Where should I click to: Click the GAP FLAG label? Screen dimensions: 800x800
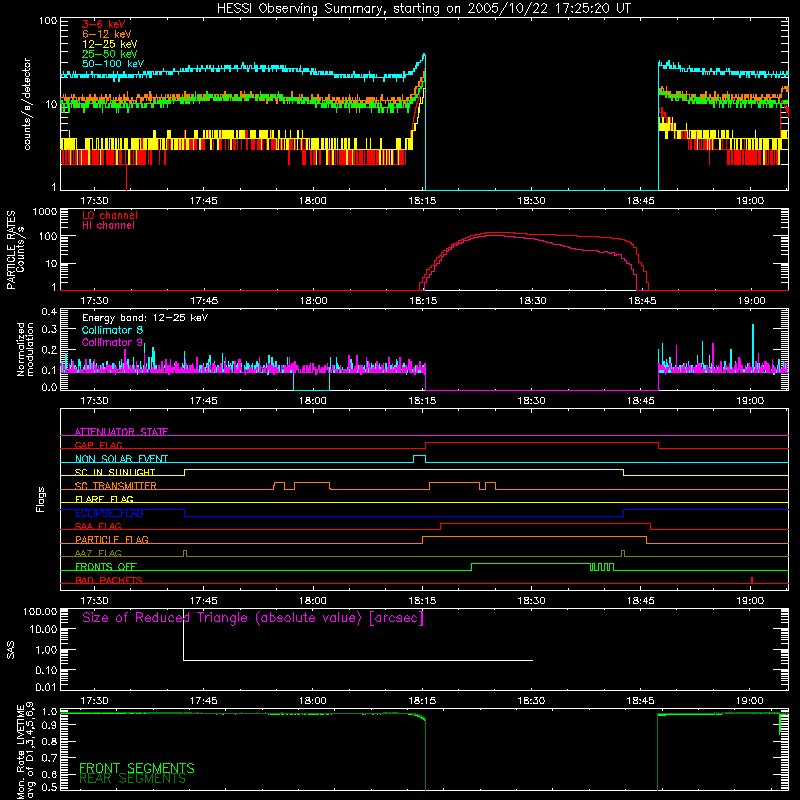point(98,445)
